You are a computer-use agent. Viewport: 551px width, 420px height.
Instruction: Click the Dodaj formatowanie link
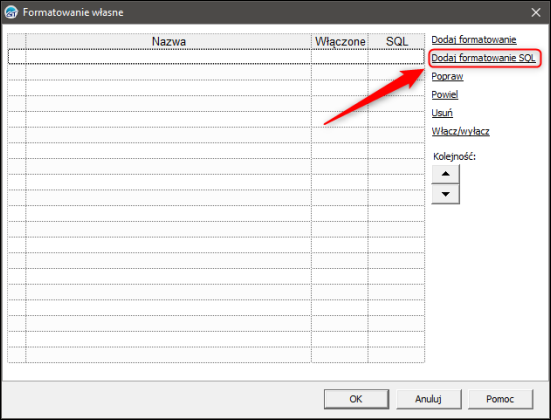click(473, 40)
